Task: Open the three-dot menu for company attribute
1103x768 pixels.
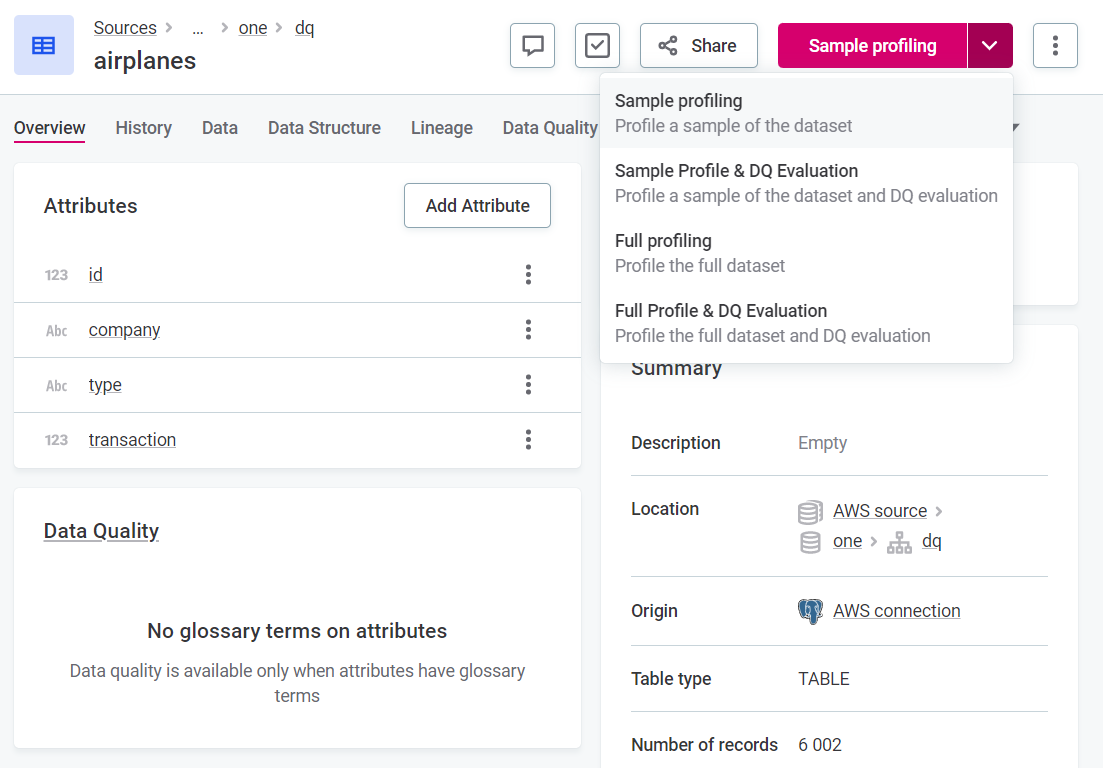Action: 528,330
